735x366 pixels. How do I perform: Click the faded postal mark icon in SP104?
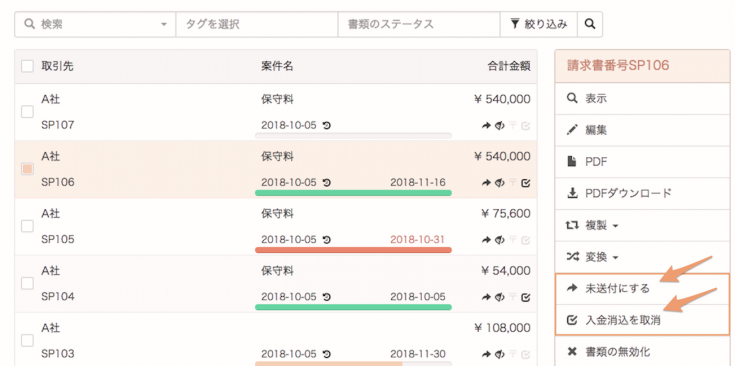click(513, 297)
